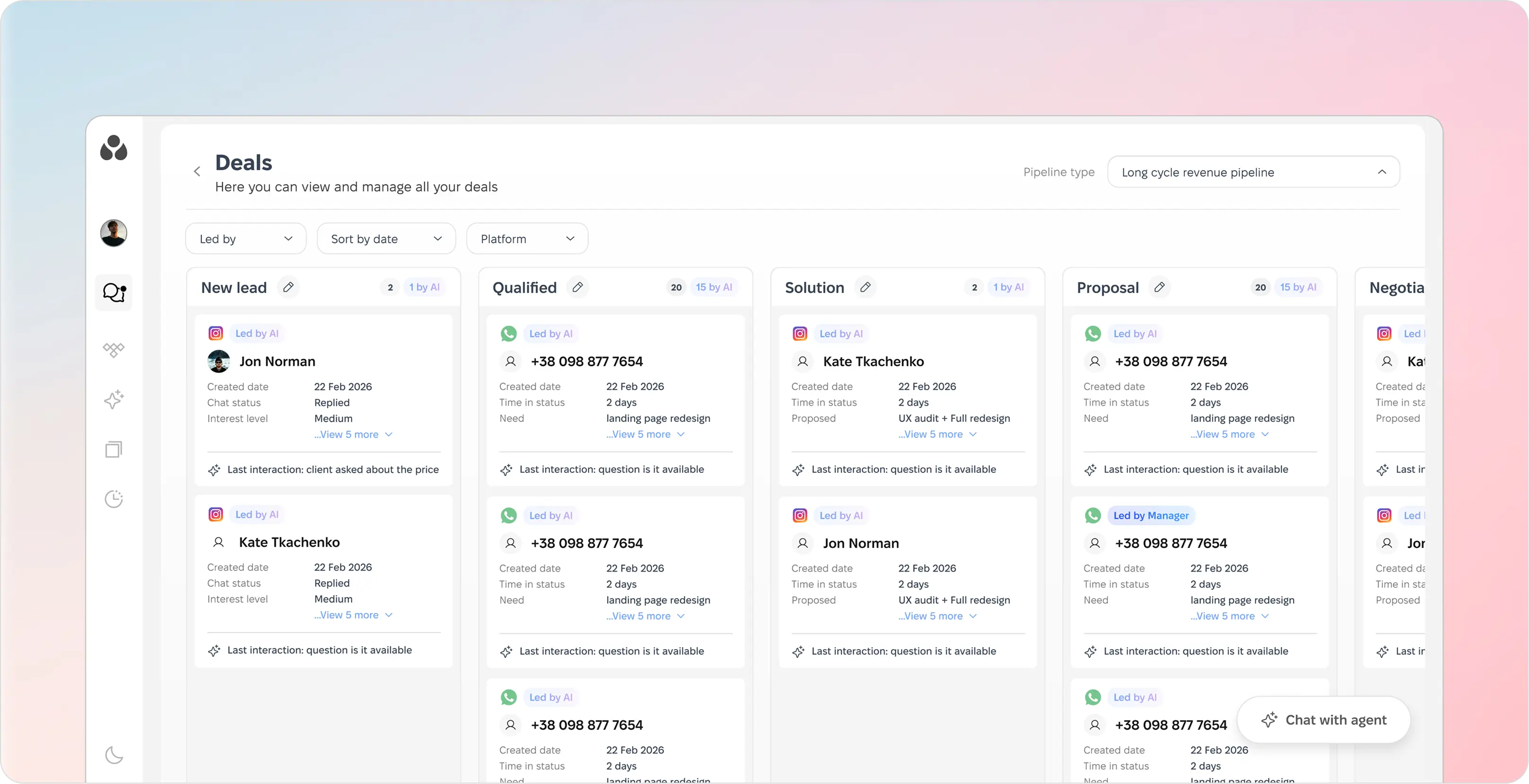Viewport: 1529px width, 784px height.
Task: Click the back arrow next to Deals title
Action: (197, 171)
